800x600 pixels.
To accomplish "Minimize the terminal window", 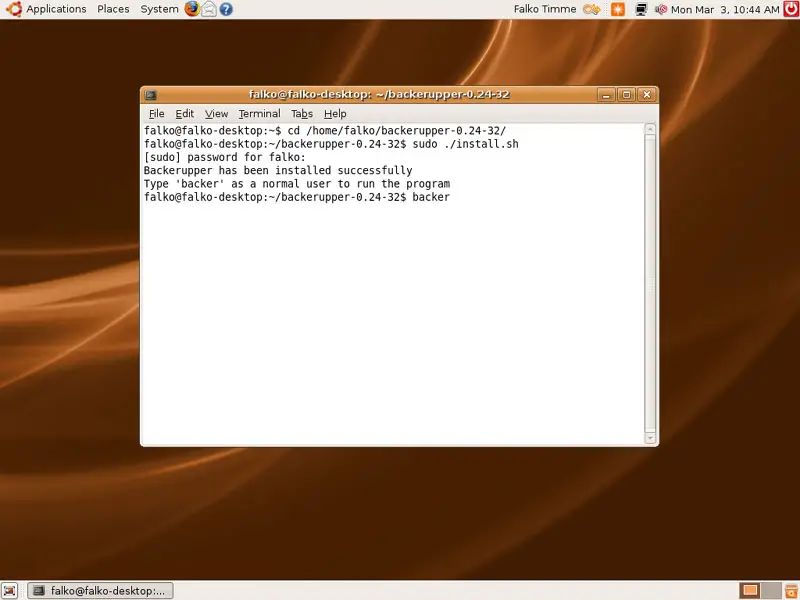I will [606, 95].
